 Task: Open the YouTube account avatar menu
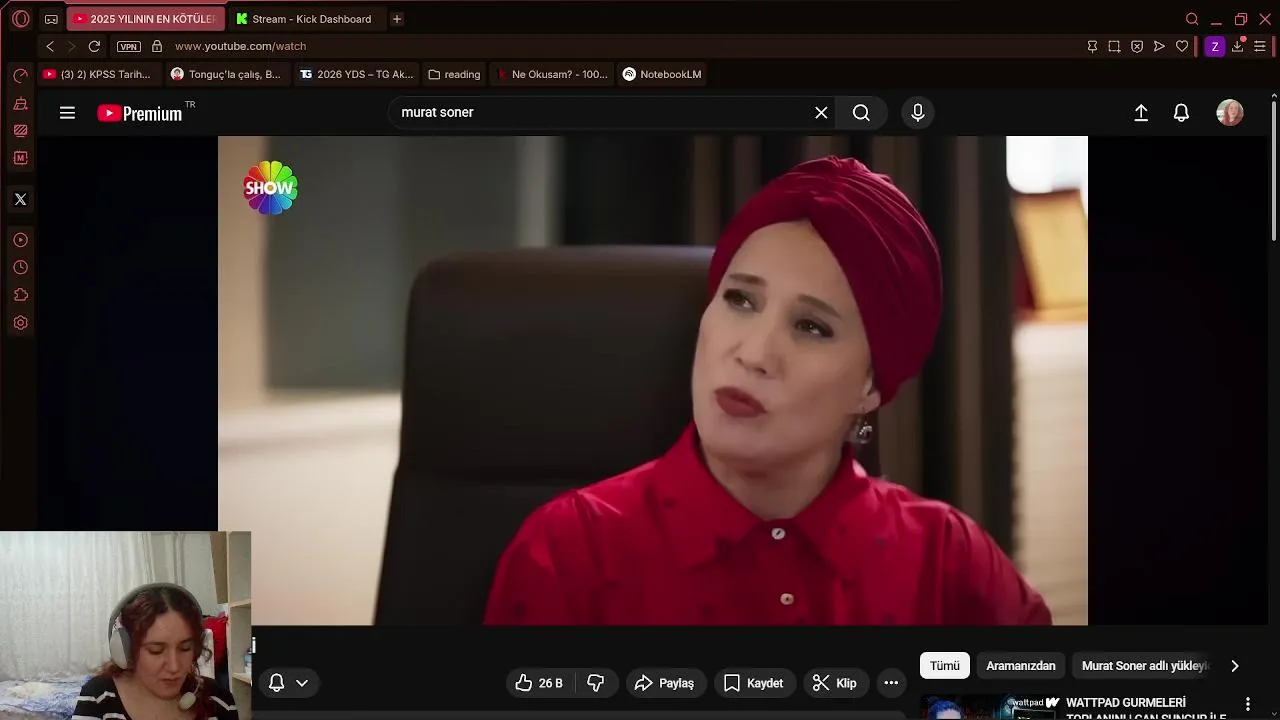click(x=1230, y=113)
